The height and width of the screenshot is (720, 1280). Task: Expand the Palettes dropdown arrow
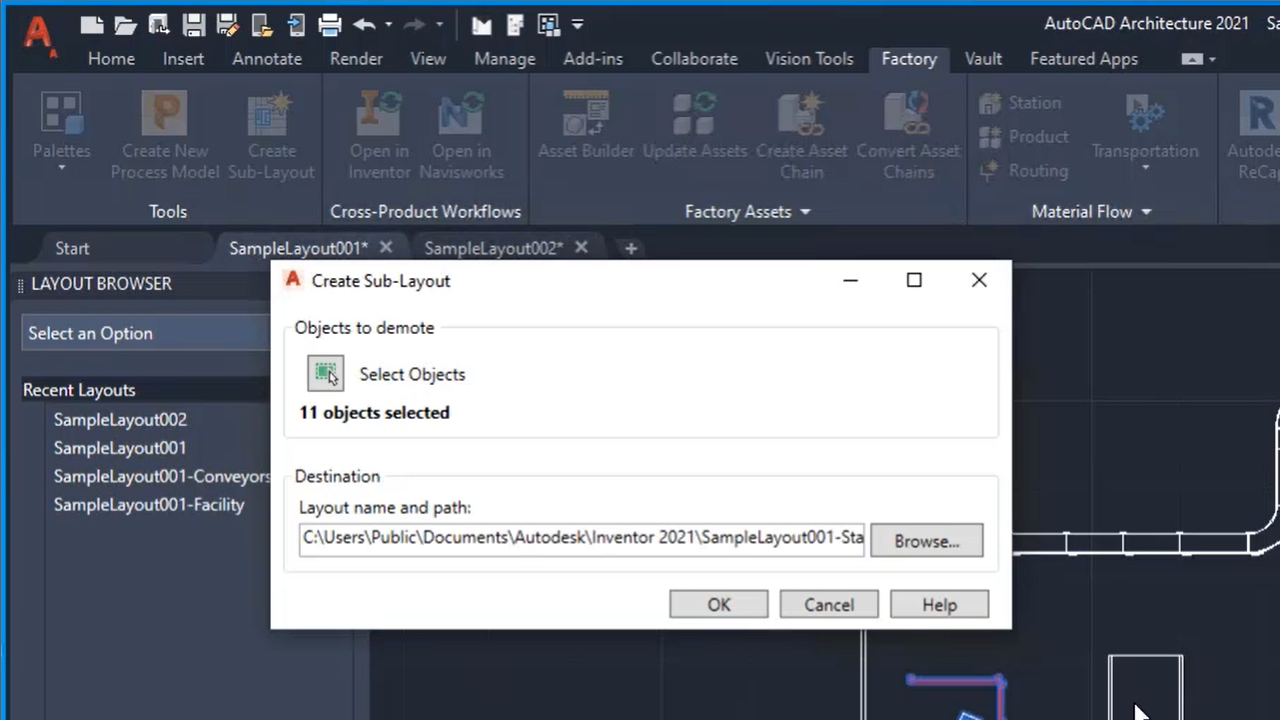(x=61, y=169)
